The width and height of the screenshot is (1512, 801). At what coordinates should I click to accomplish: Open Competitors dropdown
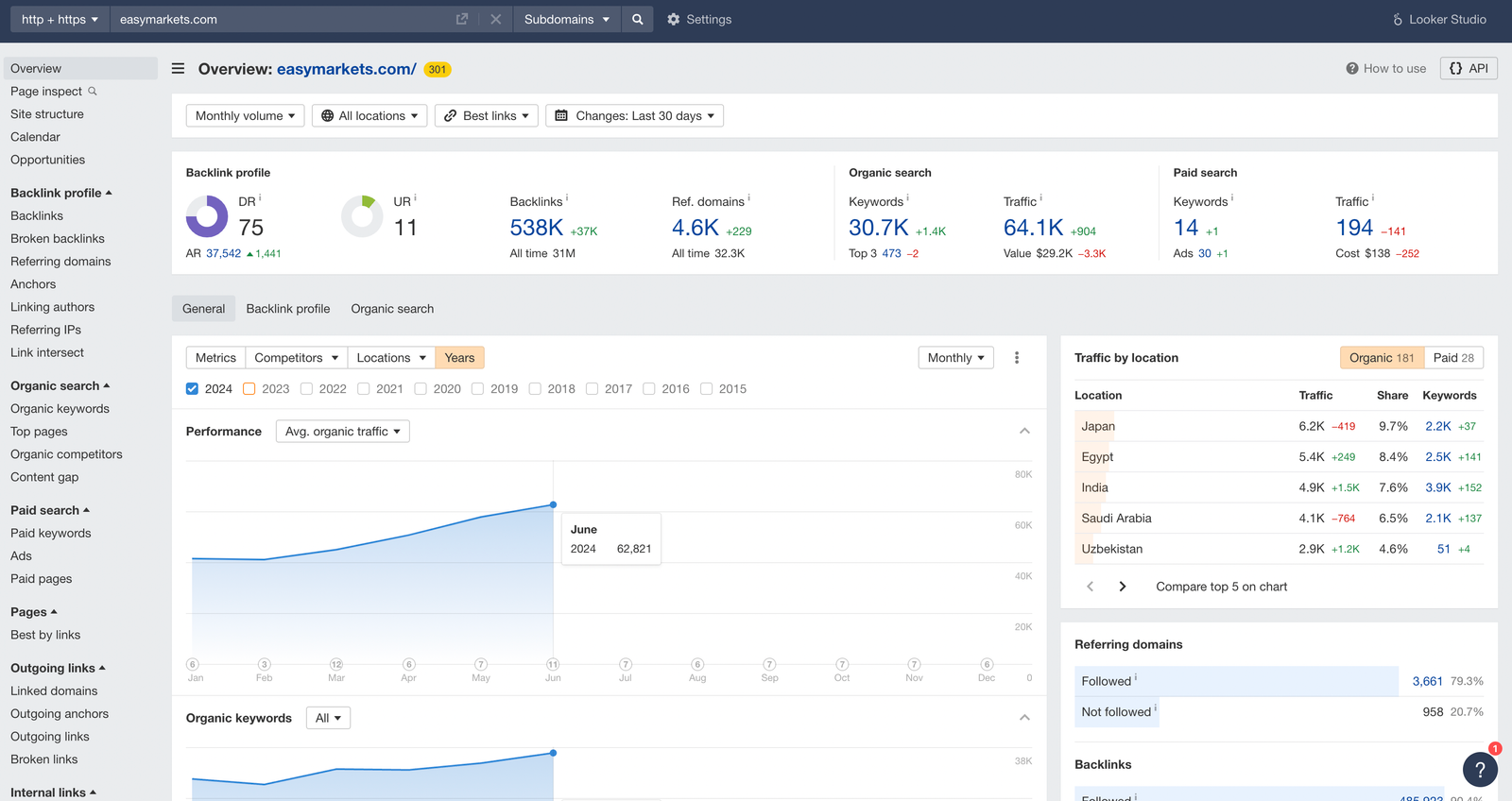(297, 358)
